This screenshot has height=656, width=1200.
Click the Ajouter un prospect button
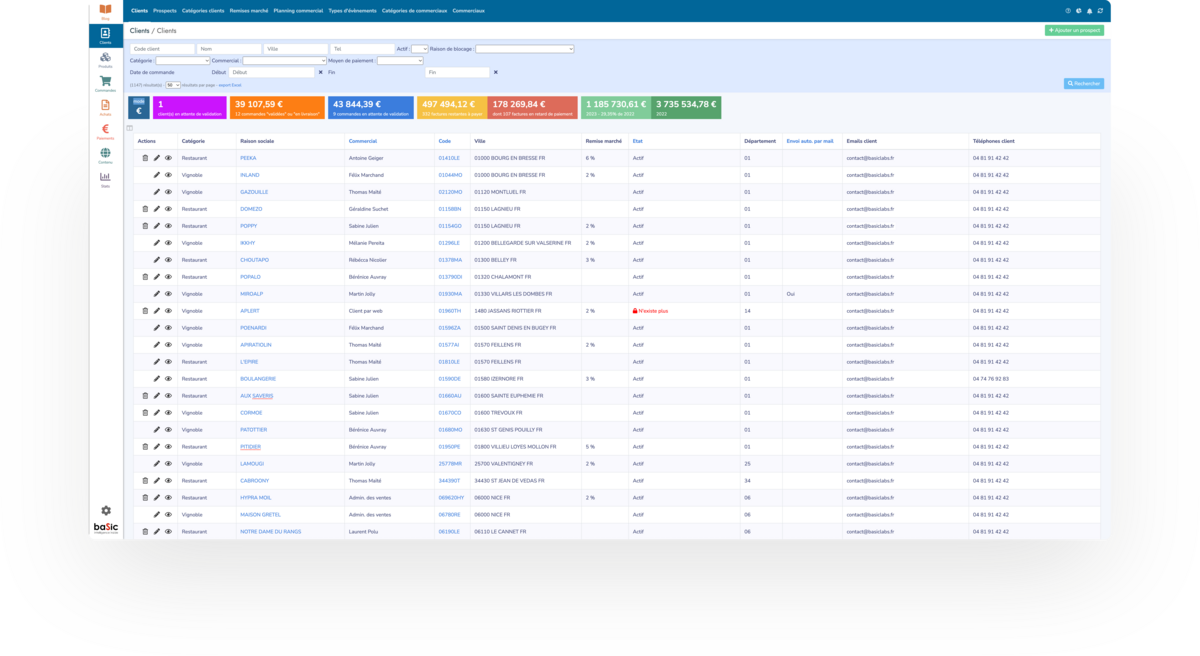point(1074,31)
